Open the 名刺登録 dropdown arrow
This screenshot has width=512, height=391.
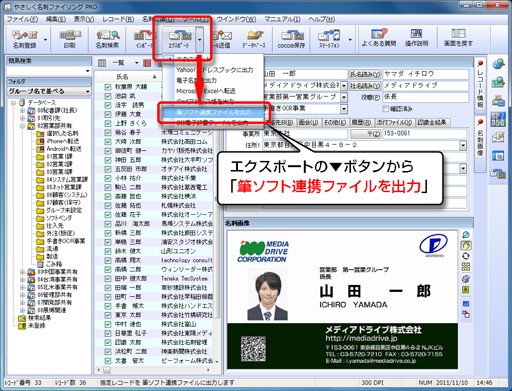[45, 39]
